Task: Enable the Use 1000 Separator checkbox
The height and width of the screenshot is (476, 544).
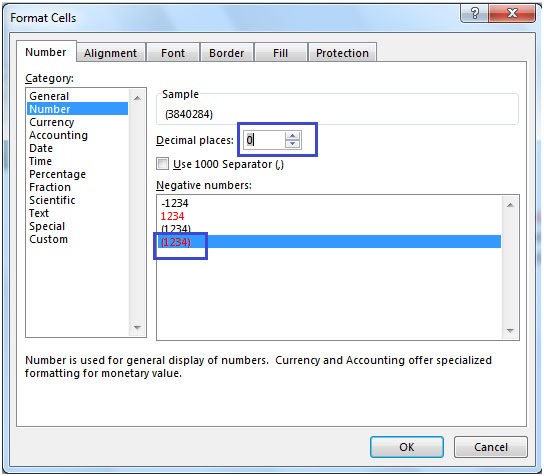Action: tap(162, 164)
